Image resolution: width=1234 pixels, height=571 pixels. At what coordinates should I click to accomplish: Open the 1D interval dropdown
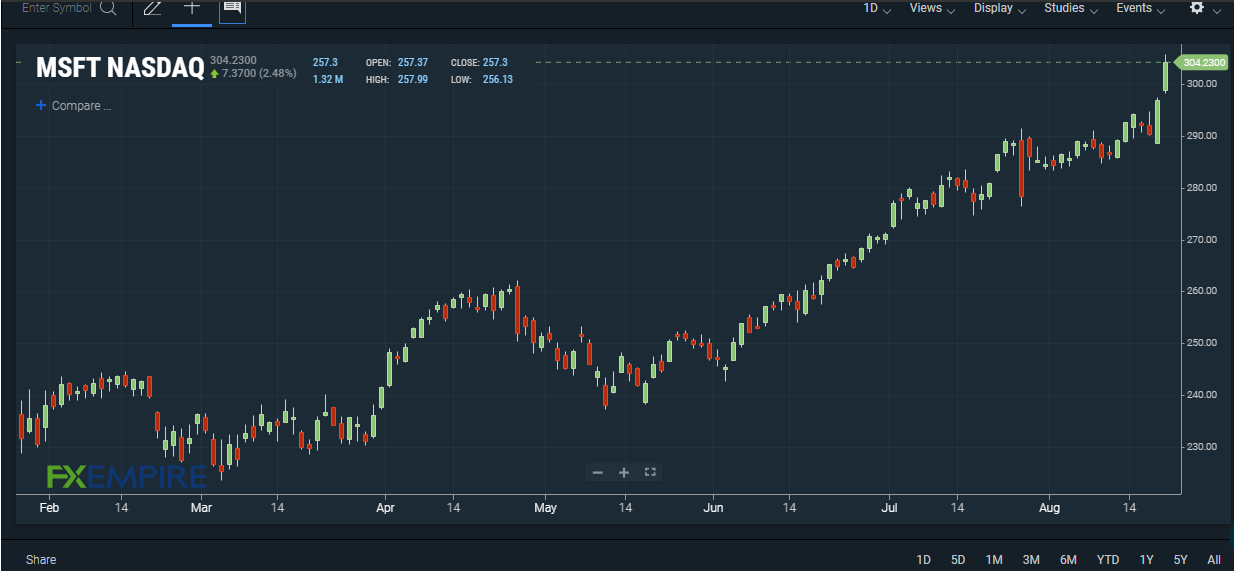[x=877, y=8]
